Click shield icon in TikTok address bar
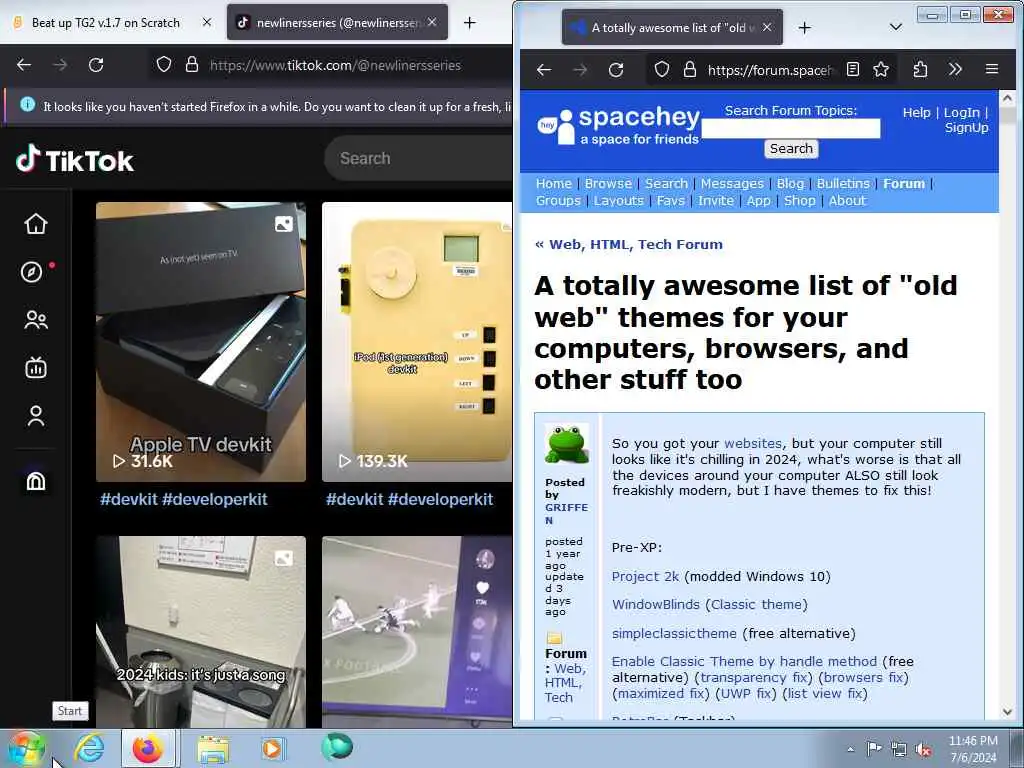This screenshot has height=768, width=1024. click(164, 64)
